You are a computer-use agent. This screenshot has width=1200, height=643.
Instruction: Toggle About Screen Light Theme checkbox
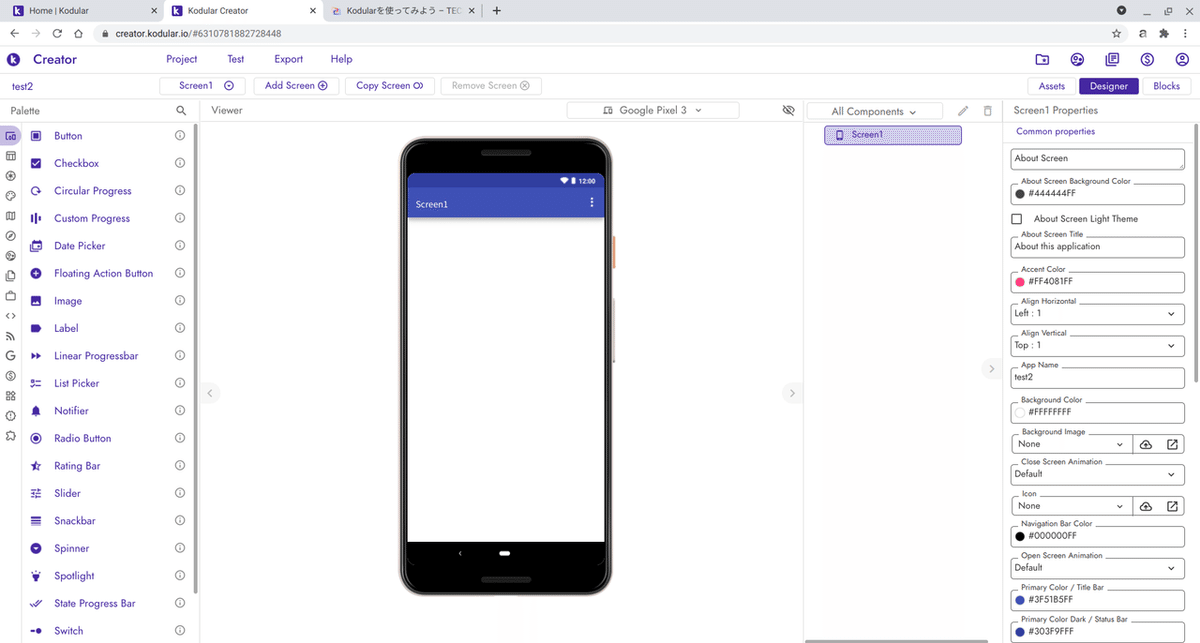[x=1017, y=219]
